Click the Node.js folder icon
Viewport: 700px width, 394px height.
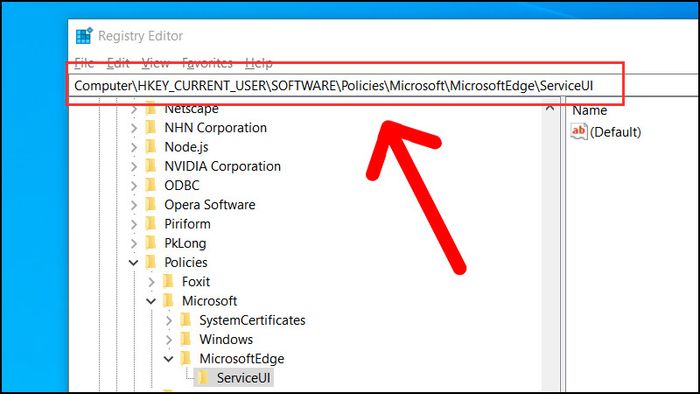[x=151, y=147]
